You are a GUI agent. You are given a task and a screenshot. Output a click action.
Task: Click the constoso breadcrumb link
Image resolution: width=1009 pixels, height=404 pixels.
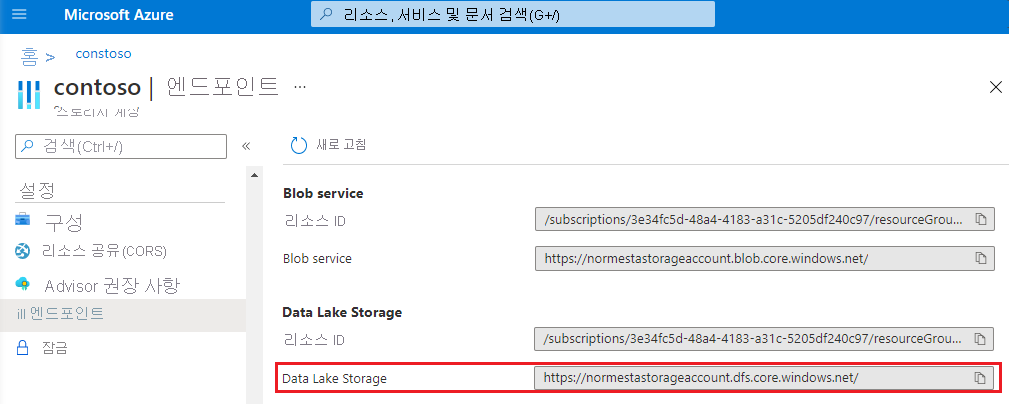tap(103, 53)
